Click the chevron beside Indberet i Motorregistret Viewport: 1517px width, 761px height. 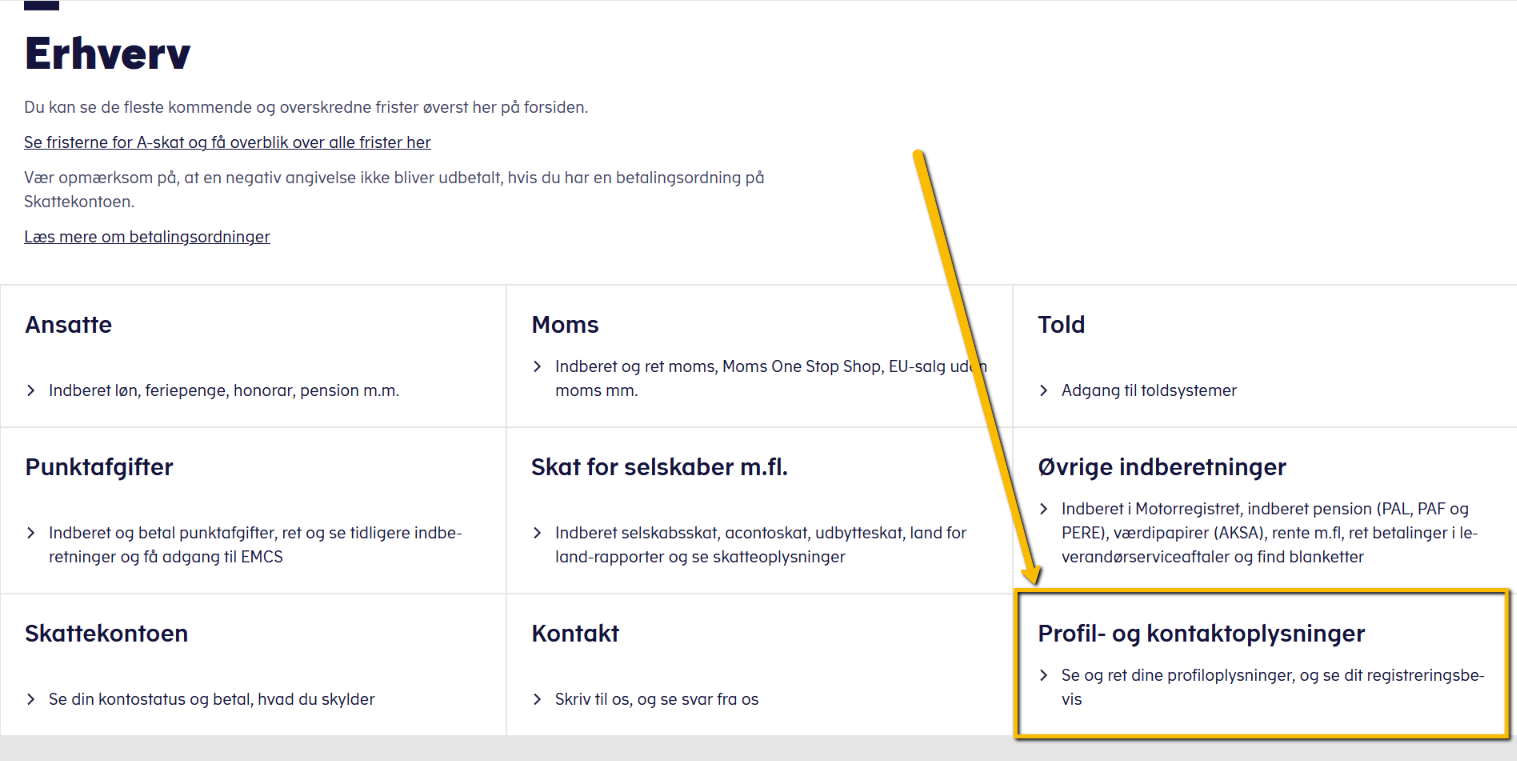(1043, 509)
